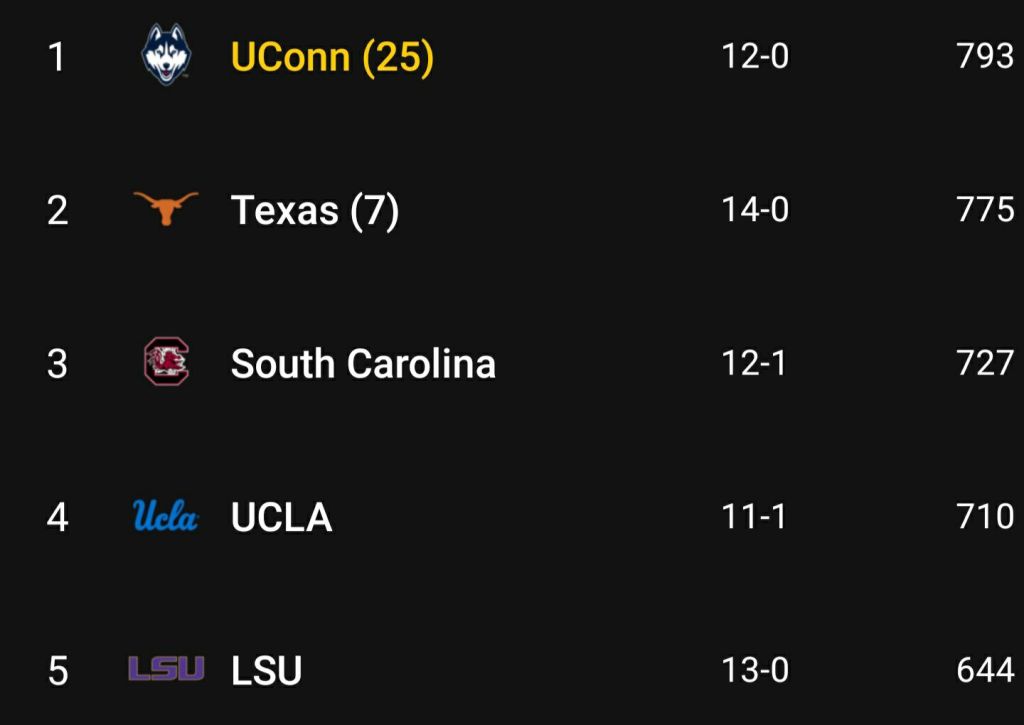Viewport: 1024px width, 725px height.
Task: Click Texas's 775 points value
Action: 985,210
